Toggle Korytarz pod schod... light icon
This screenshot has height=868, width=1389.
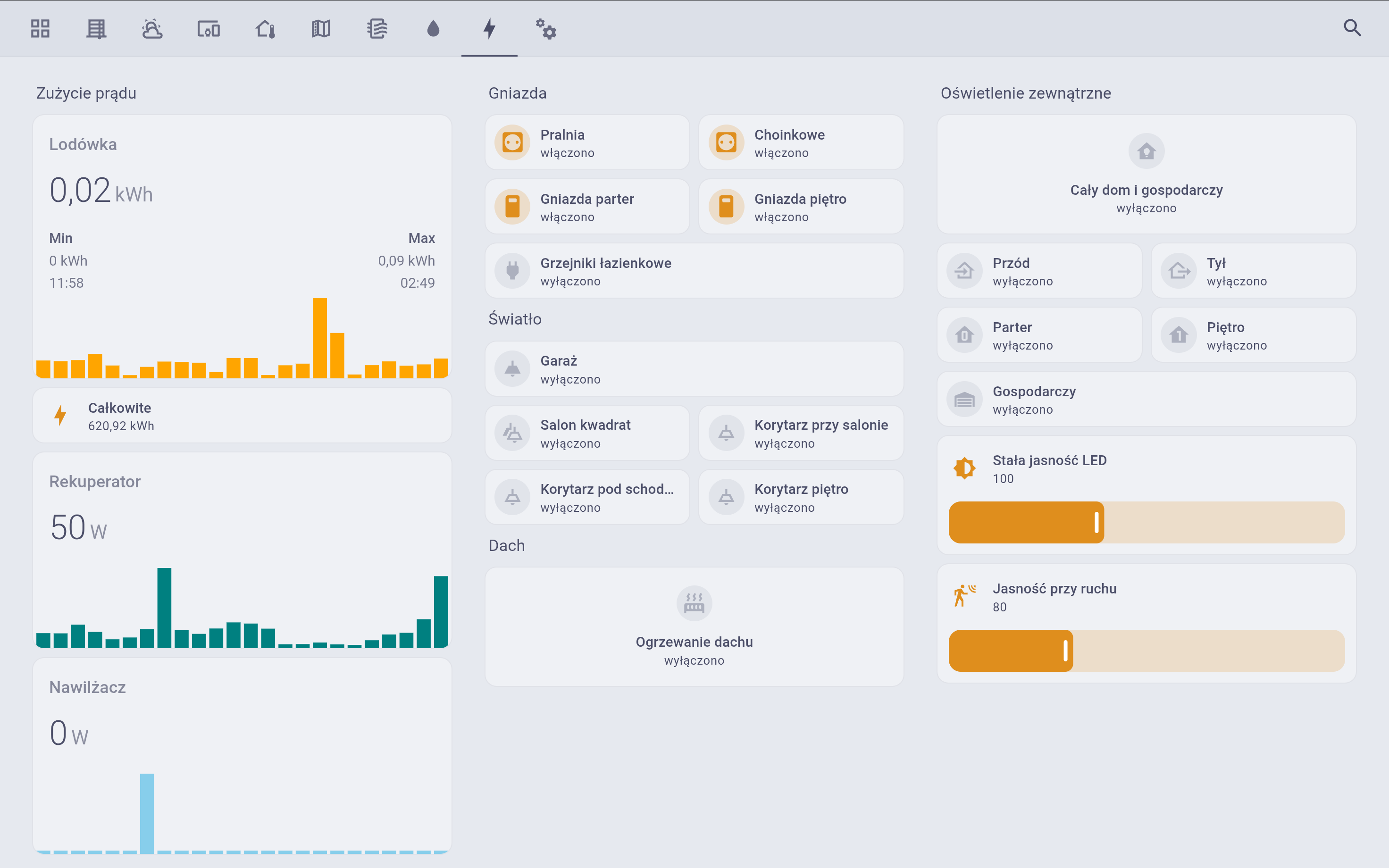click(512, 497)
